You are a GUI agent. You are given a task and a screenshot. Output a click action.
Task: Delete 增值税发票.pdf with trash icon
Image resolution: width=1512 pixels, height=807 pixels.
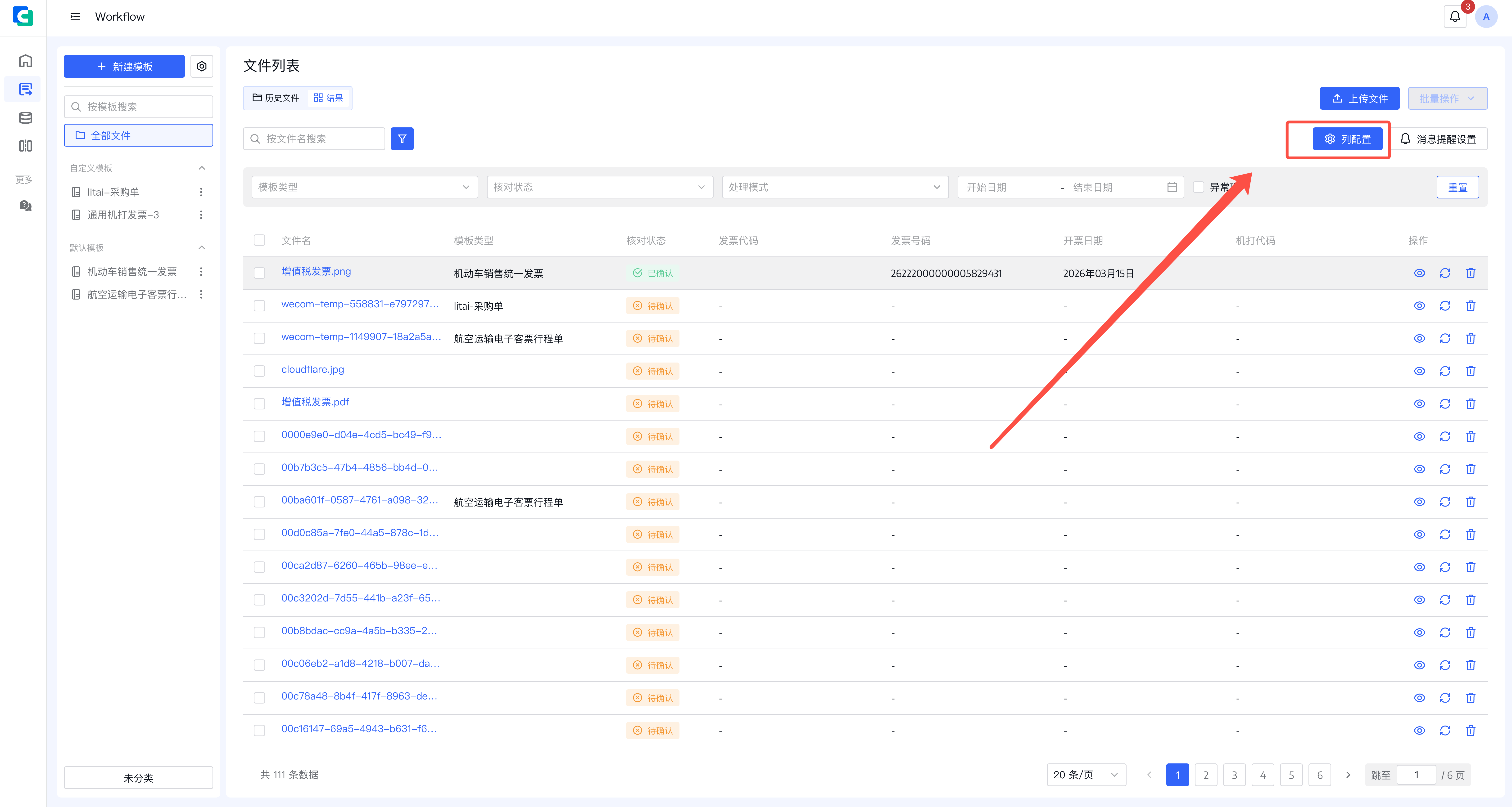pos(1471,404)
